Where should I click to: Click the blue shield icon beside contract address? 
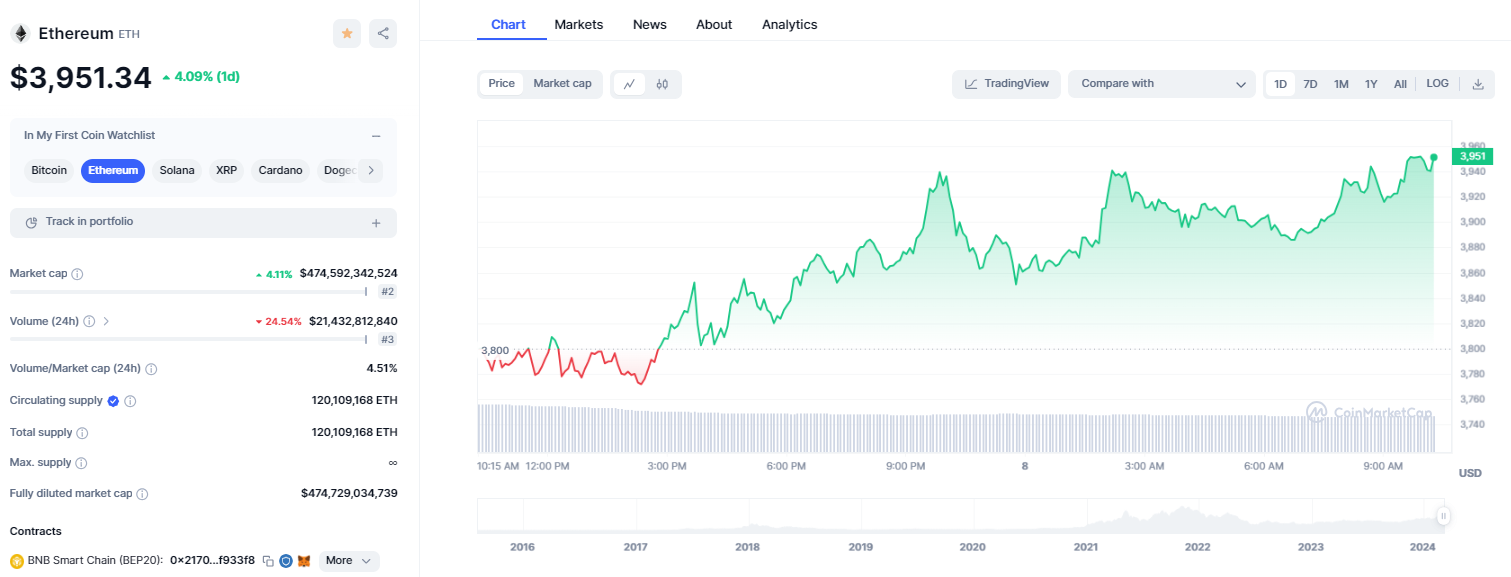[286, 561]
